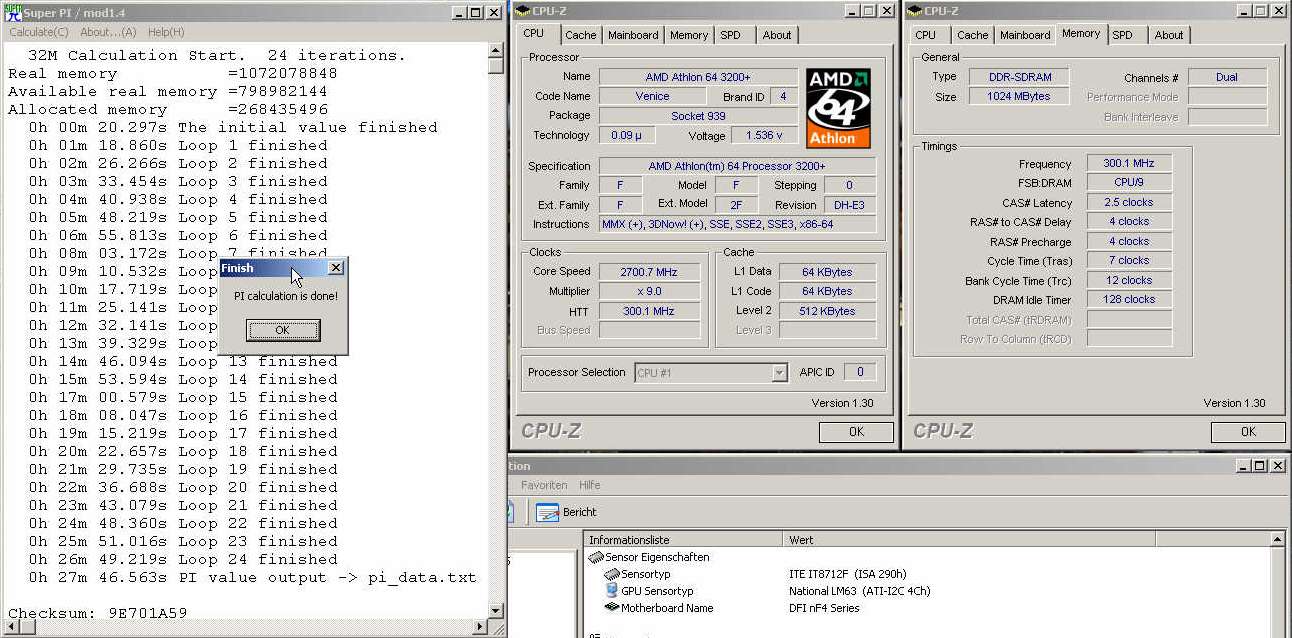Close the Finish dialog with its X
The width and height of the screenshot is (1292, 638).
pyautogui.click(x=335, y=268)
